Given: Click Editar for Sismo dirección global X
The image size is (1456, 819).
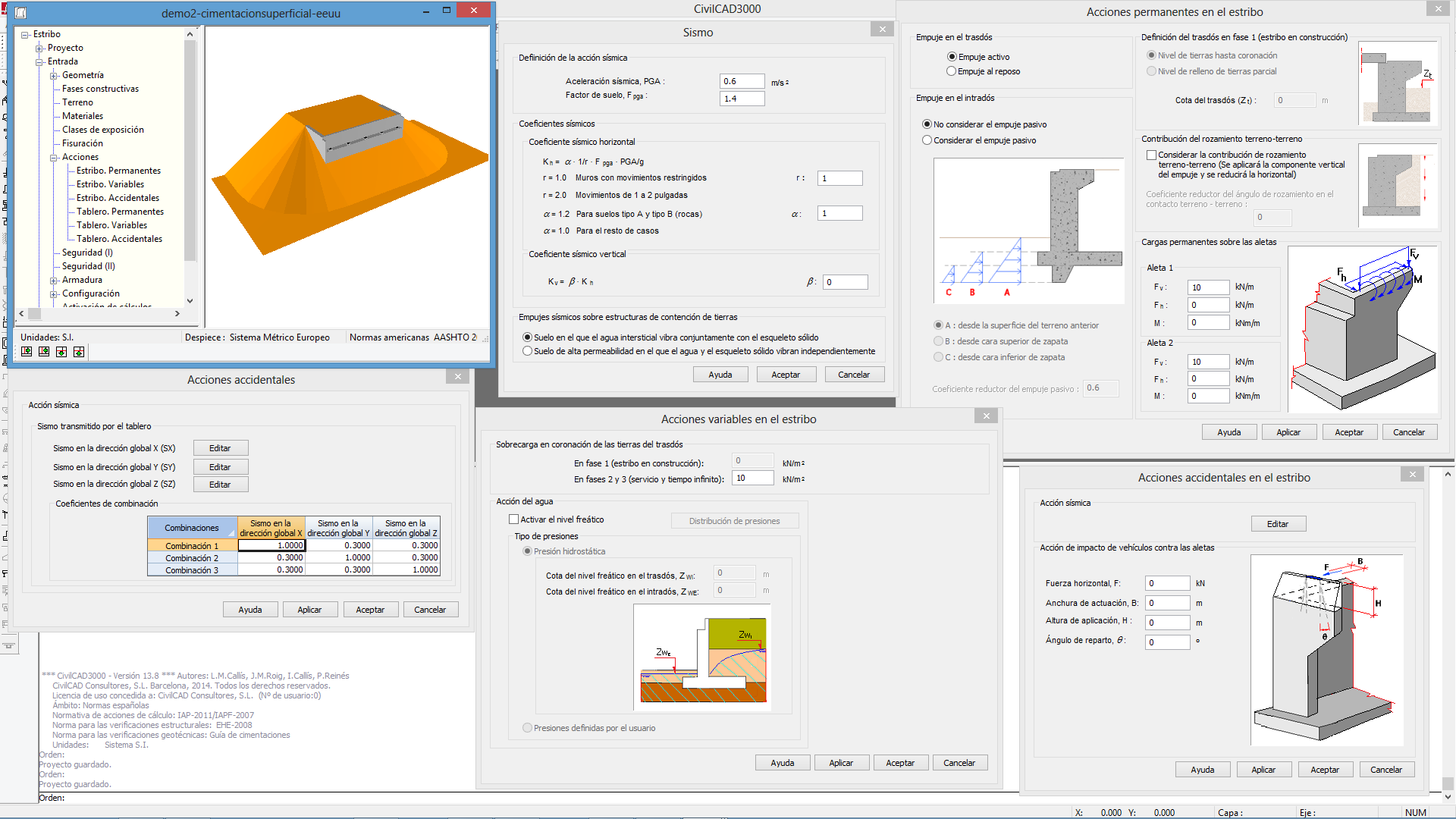Looking at the screenshot, I should pyautogui.click(x=220, y=448).
